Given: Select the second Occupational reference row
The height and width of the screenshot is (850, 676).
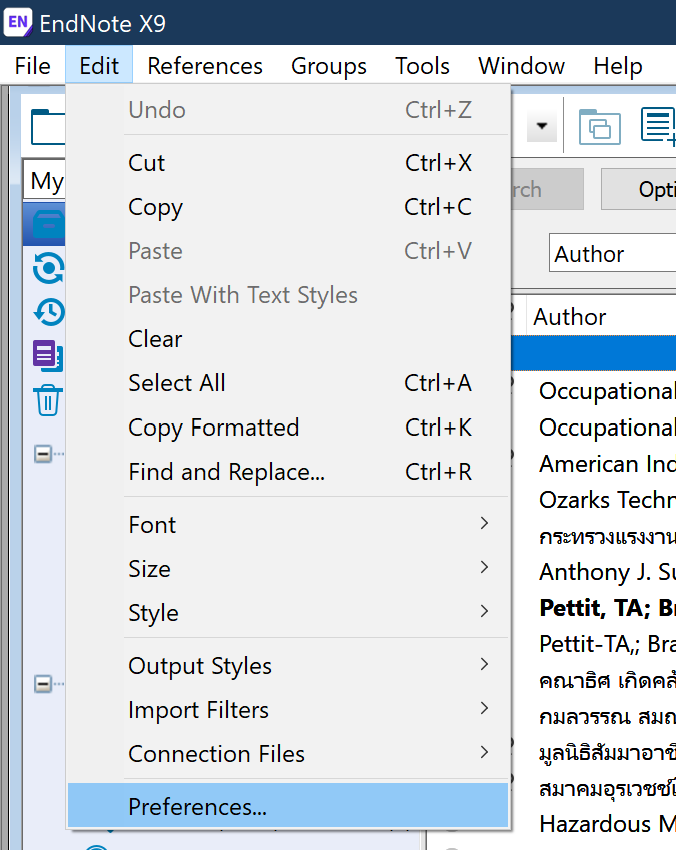Looking at the screenshot, I should point(594,428).
